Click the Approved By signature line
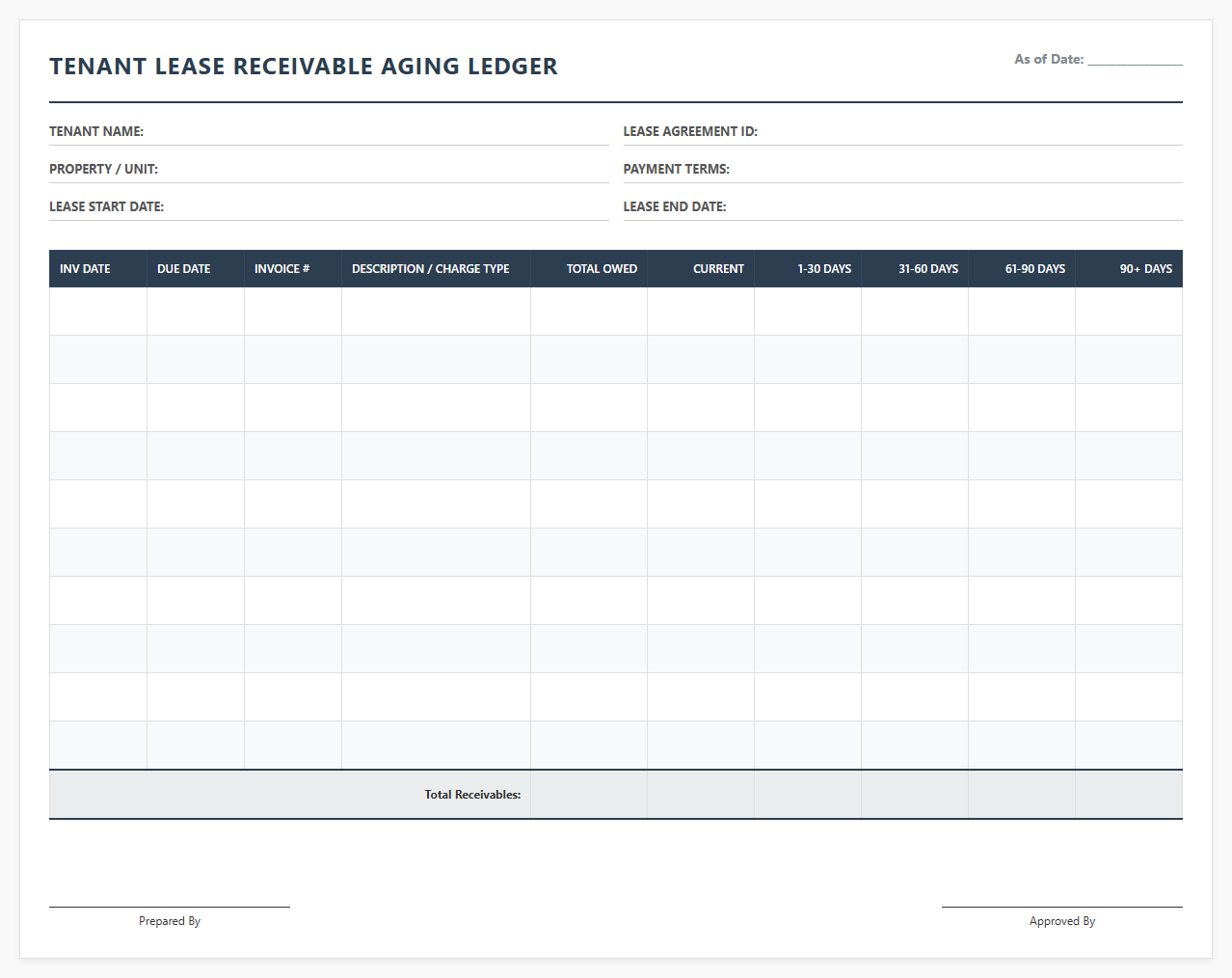This screenshot has height=978, width=1232. 1062,907
